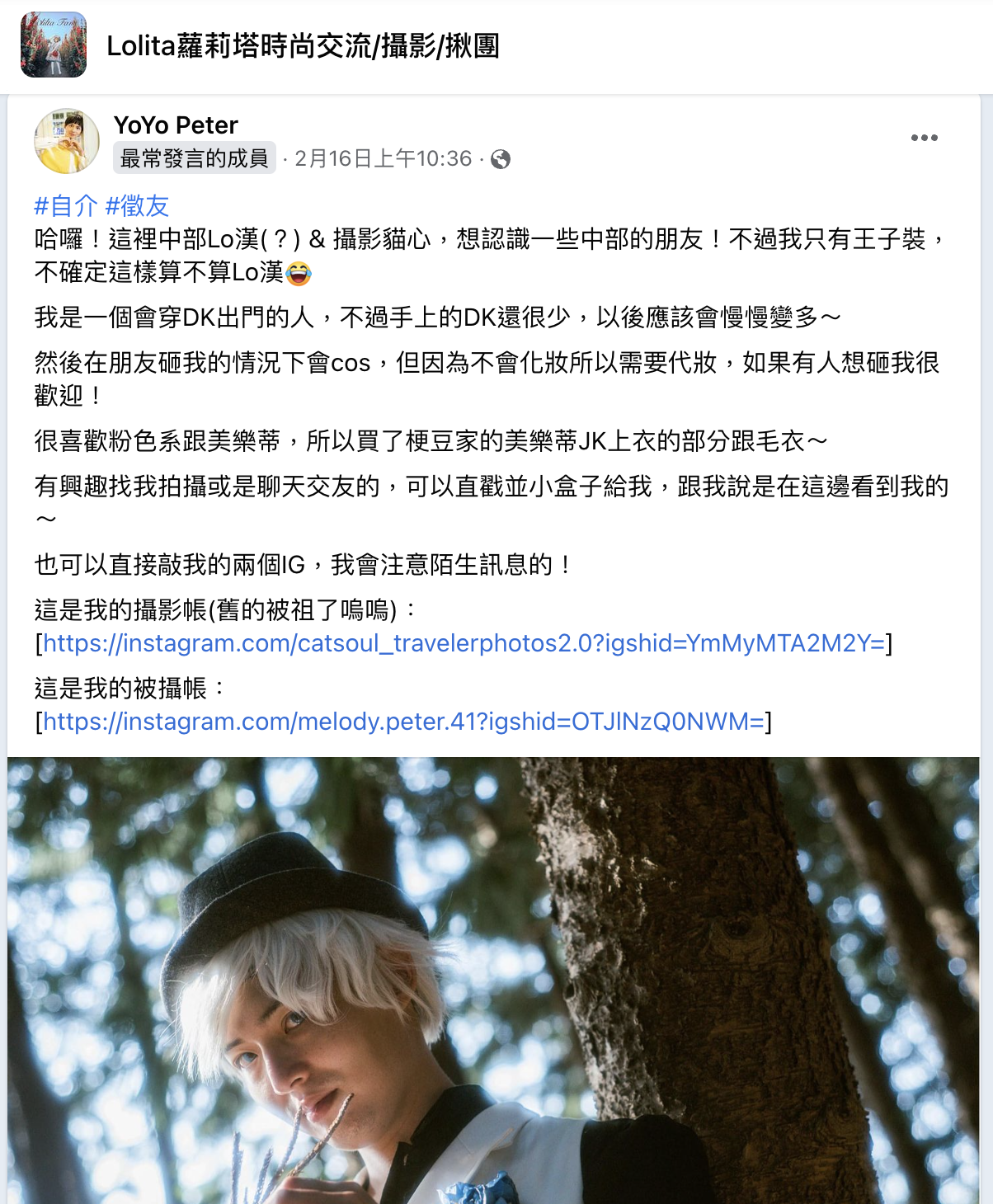This screenshot has width=993, height=1204.
Task: View YoYo Peter's round profile picture
Action: [67, 140]
